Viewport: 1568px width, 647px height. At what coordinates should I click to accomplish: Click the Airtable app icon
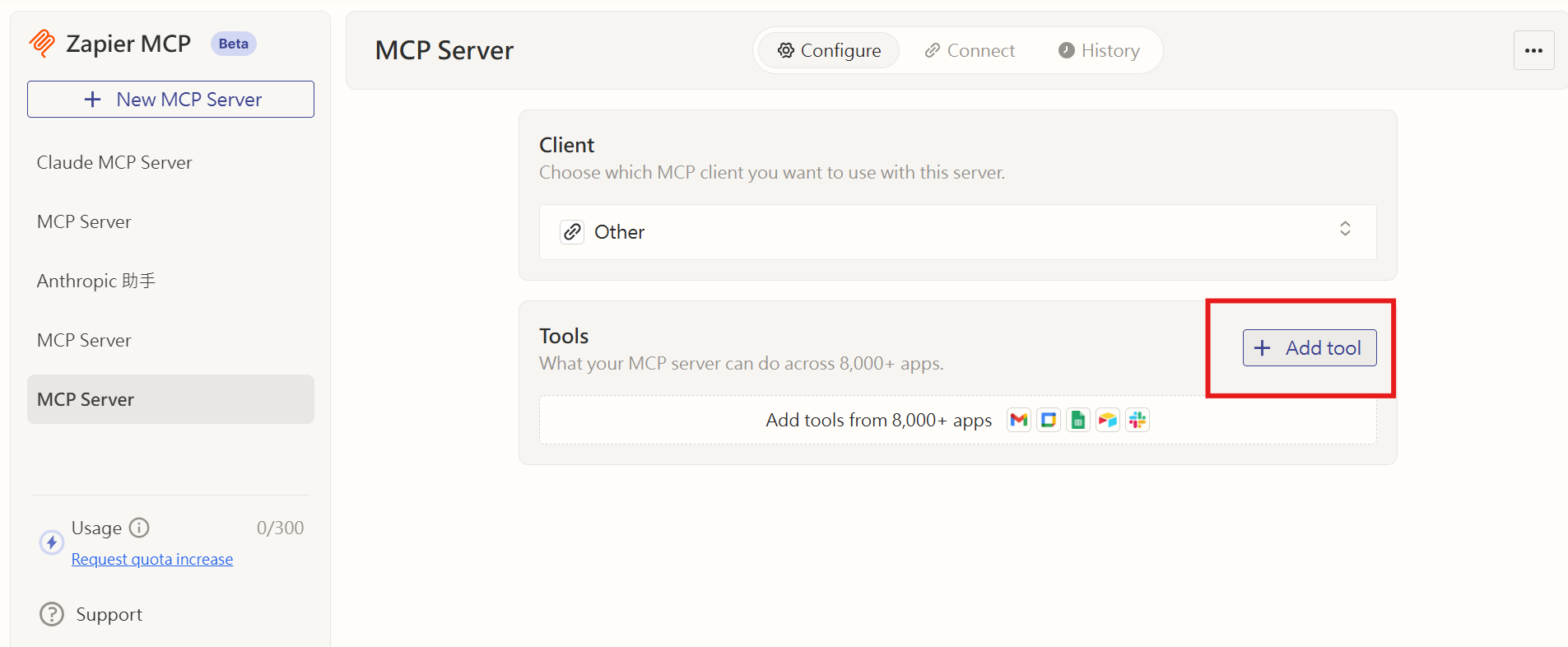pyautogui.click(x=1107, y=420)
